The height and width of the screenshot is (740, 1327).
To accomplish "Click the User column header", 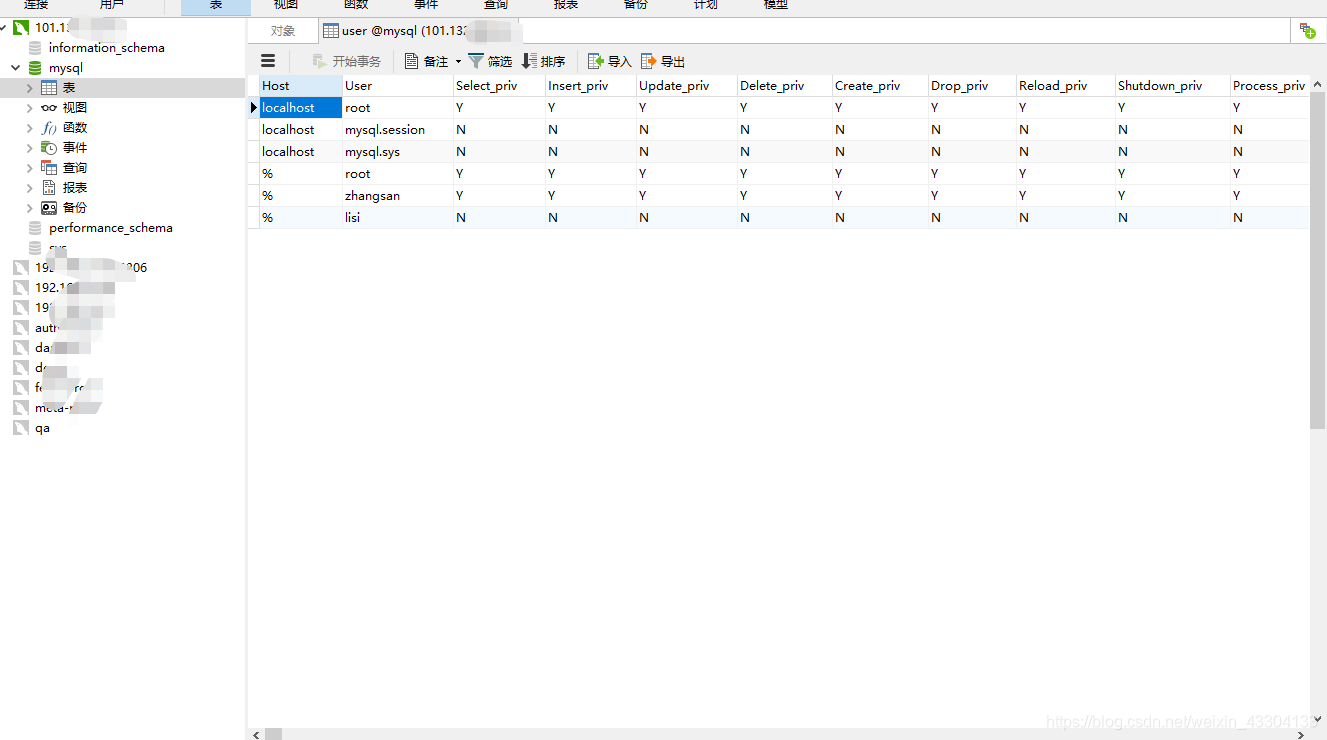I will coord(398,86).
